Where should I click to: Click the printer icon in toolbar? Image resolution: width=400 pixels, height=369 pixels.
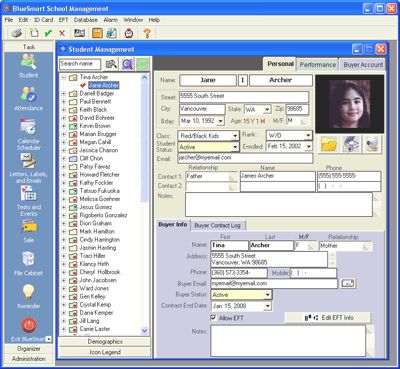coord(17,33)
